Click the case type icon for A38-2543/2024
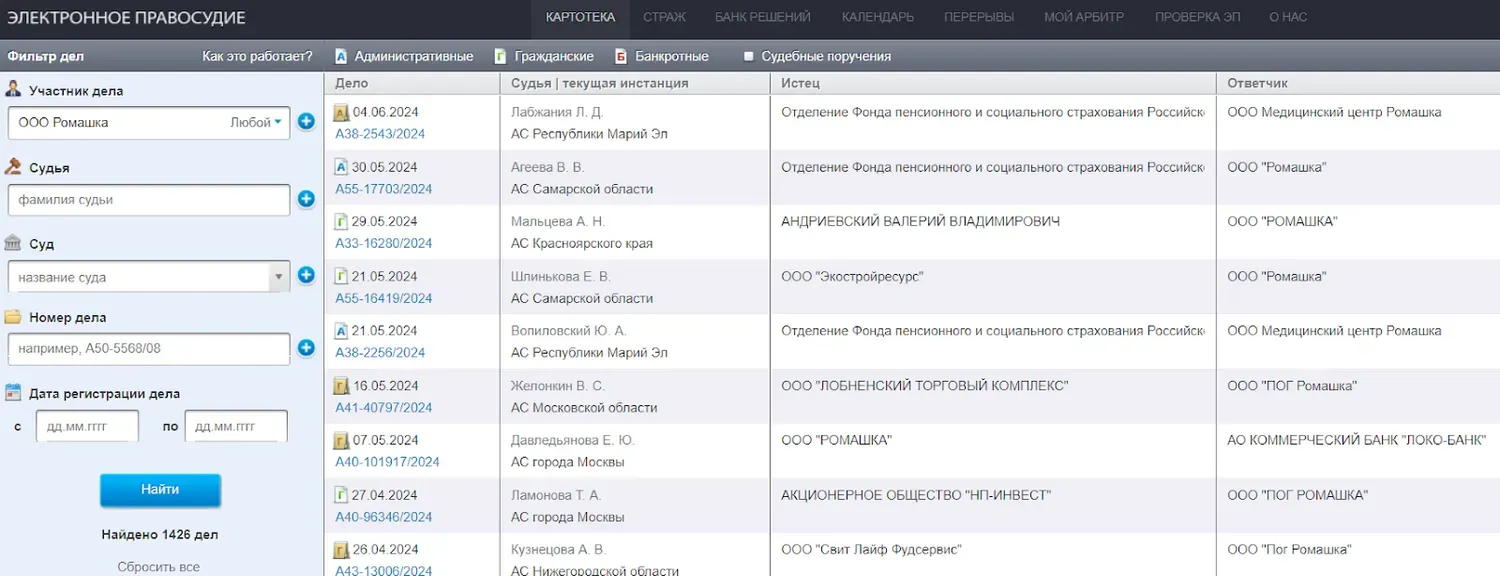The height and width of the screenshot is (576, 1500). pos(341,112)
